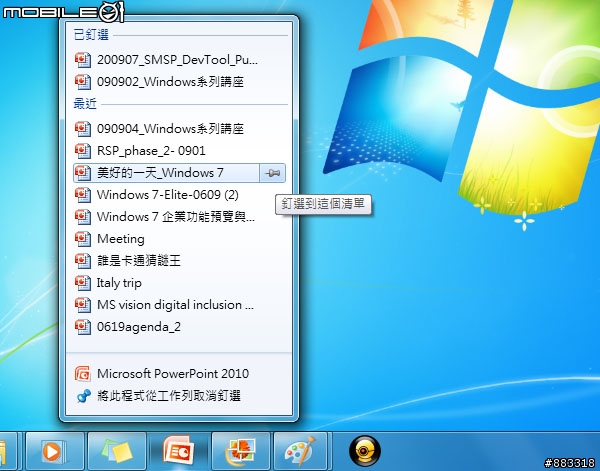Launch Microsoft PowerPoint 2010 from jump list
The width and height of the screenshot is (600, 471).
[x=179, y=373]
